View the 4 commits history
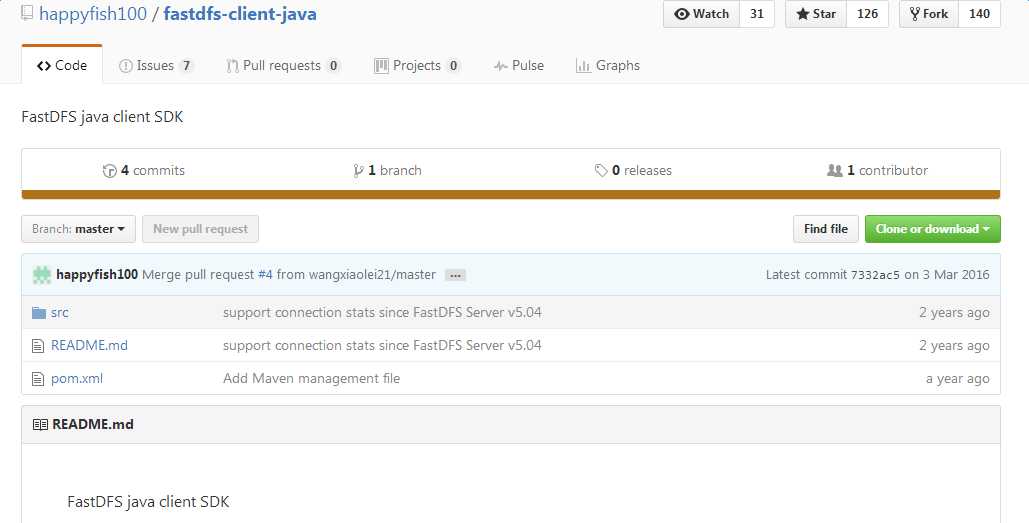1029x523 pixels. point(144,171)
